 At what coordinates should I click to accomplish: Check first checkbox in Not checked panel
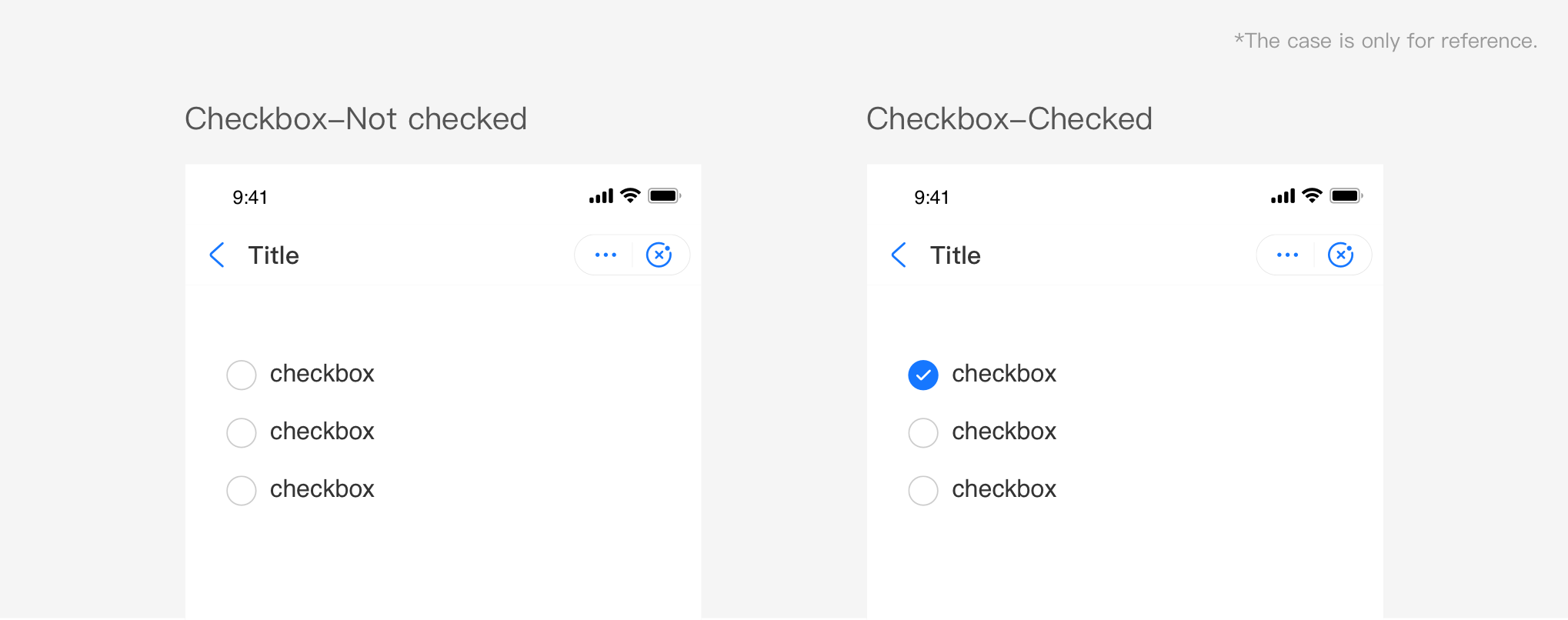(242, 375)
